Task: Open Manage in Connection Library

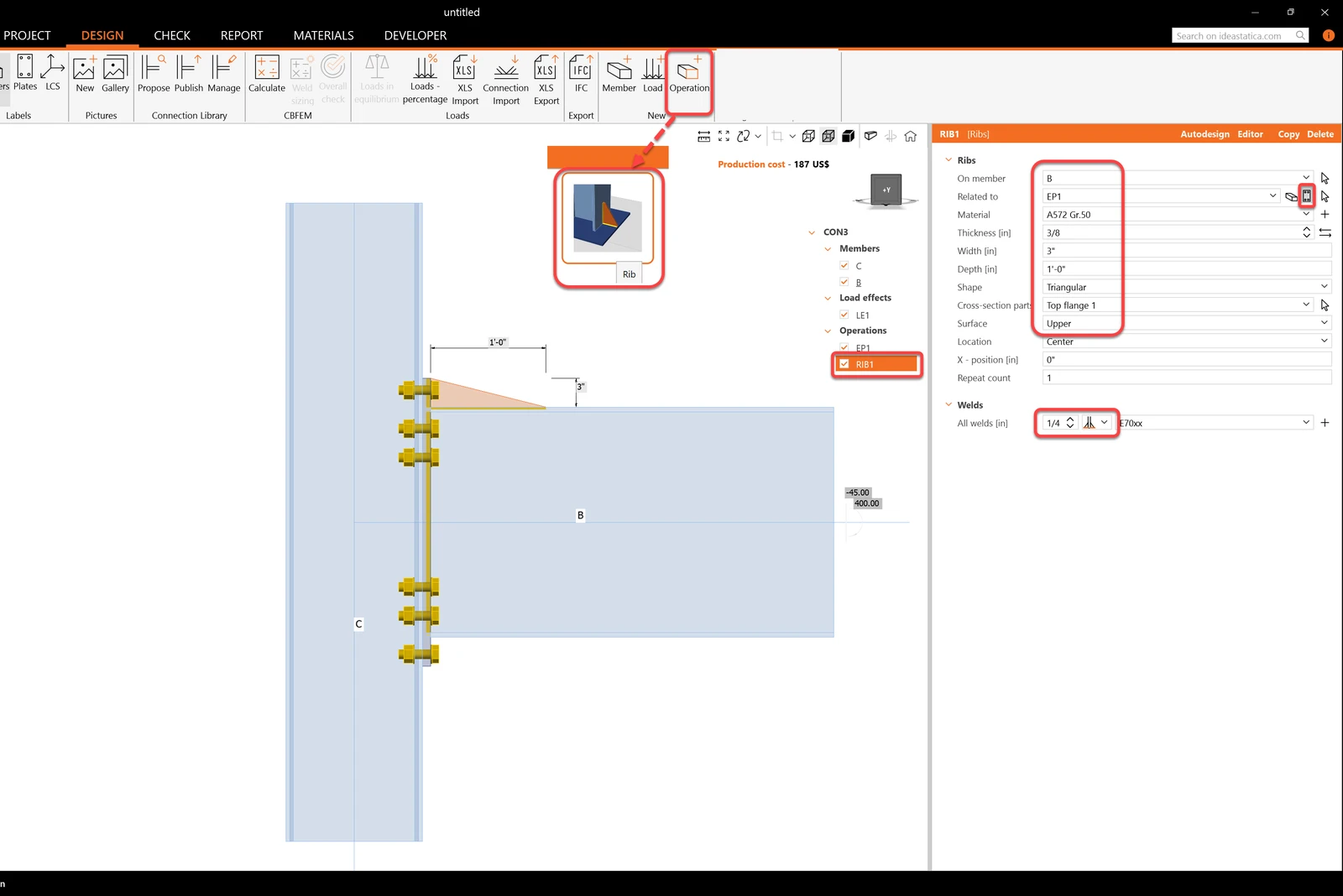Action: point(223,74)
